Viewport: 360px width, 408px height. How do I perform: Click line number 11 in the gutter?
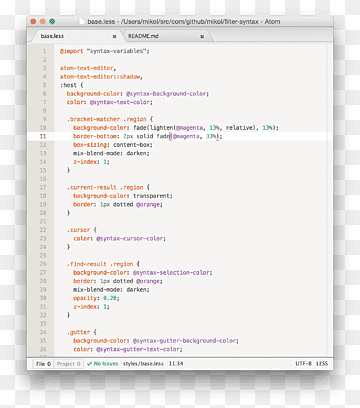(x=43, y=136)
